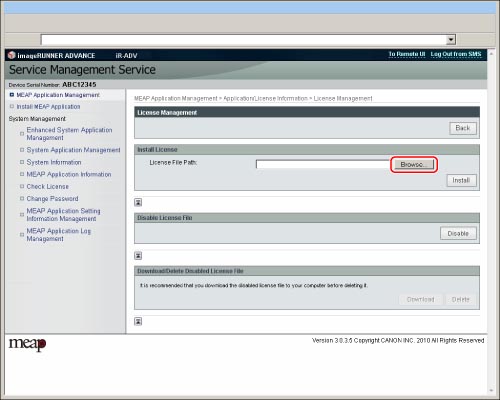Viewport: 500px width, 400px height.
Task: Open the To Remote UI link
Action: point(407,54)
